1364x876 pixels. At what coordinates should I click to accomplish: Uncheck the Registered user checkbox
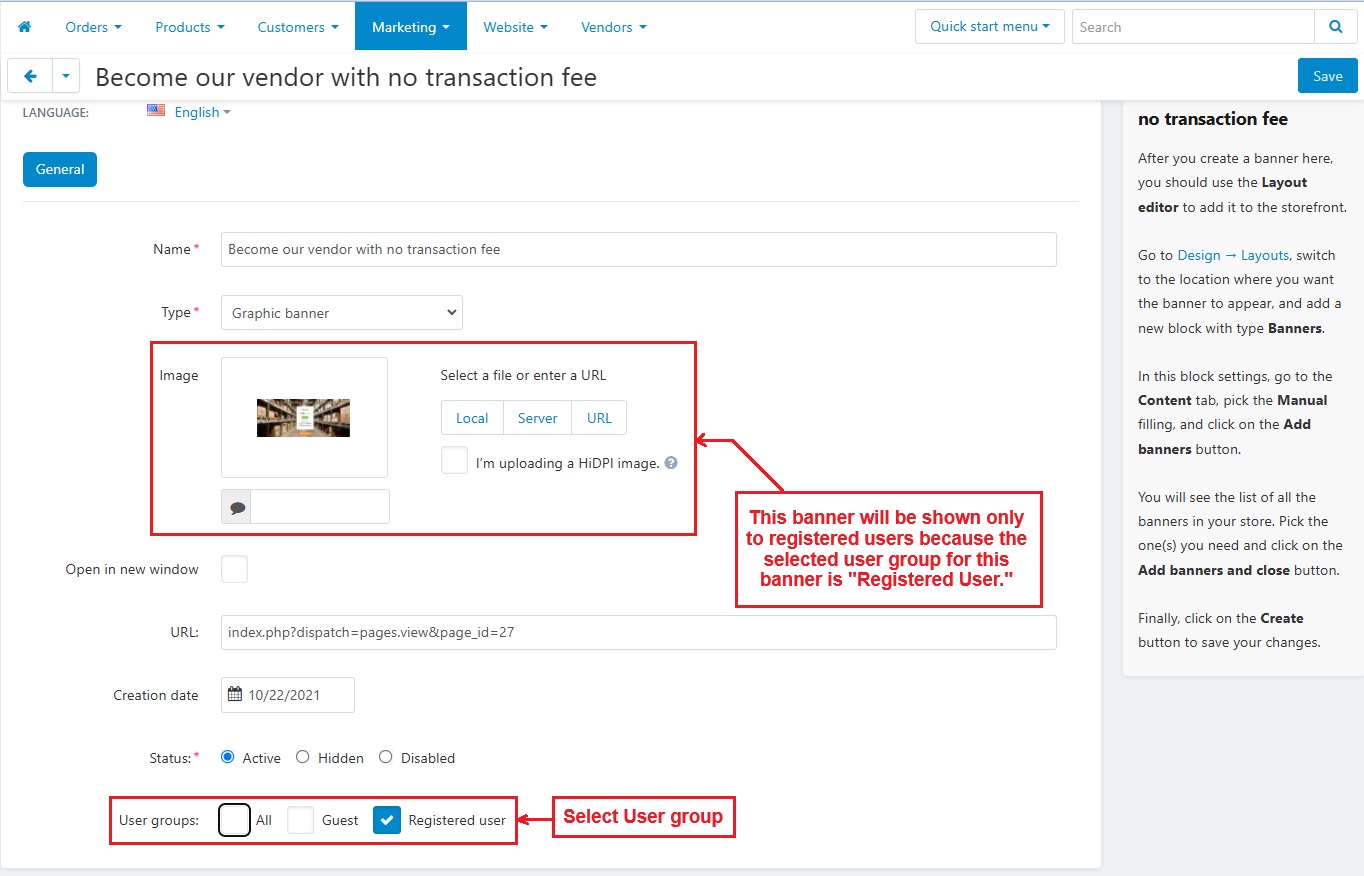coord(387,820)
